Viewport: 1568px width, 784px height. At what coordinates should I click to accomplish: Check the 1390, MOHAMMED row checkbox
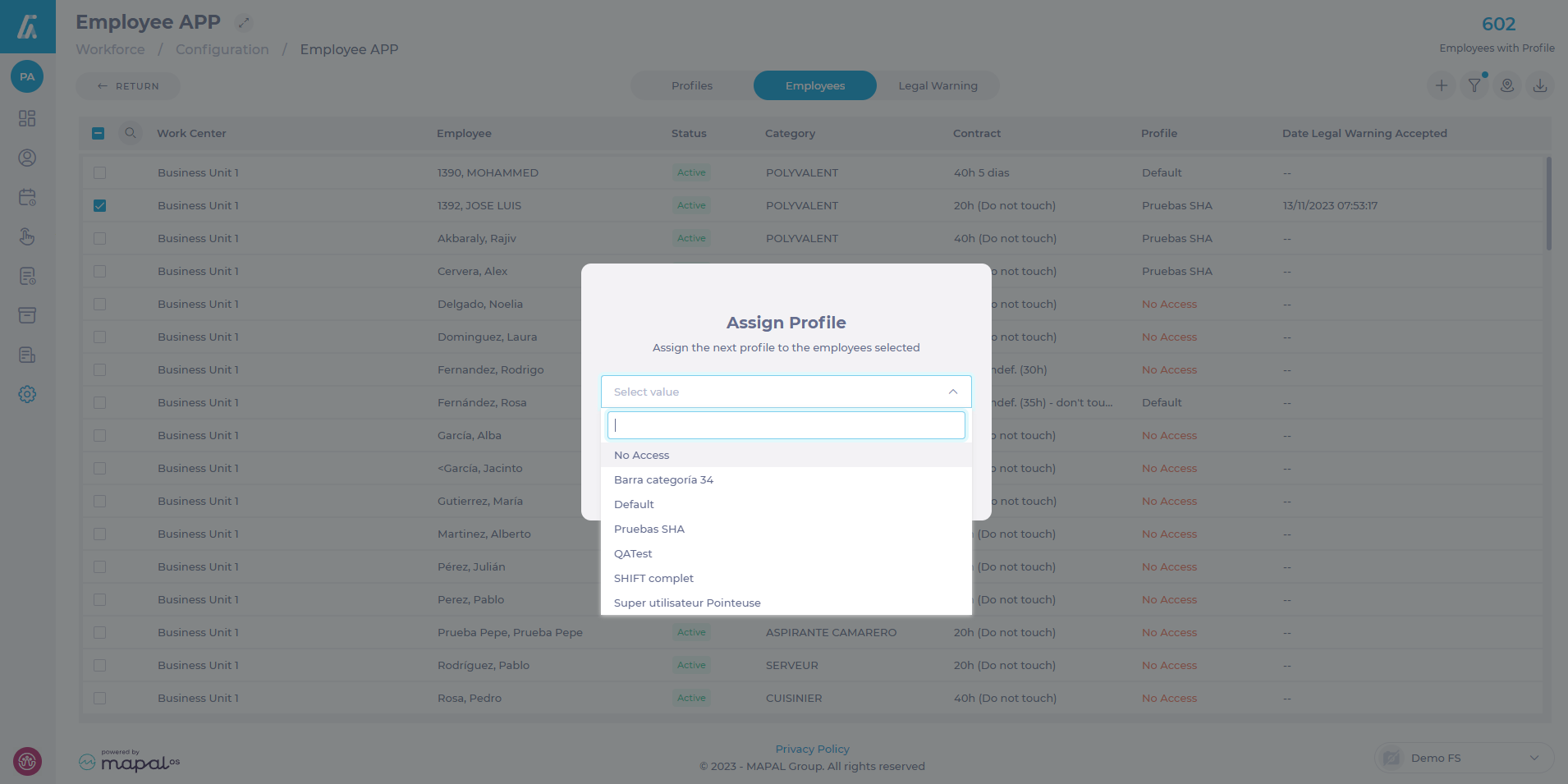[x=99, y=172]
